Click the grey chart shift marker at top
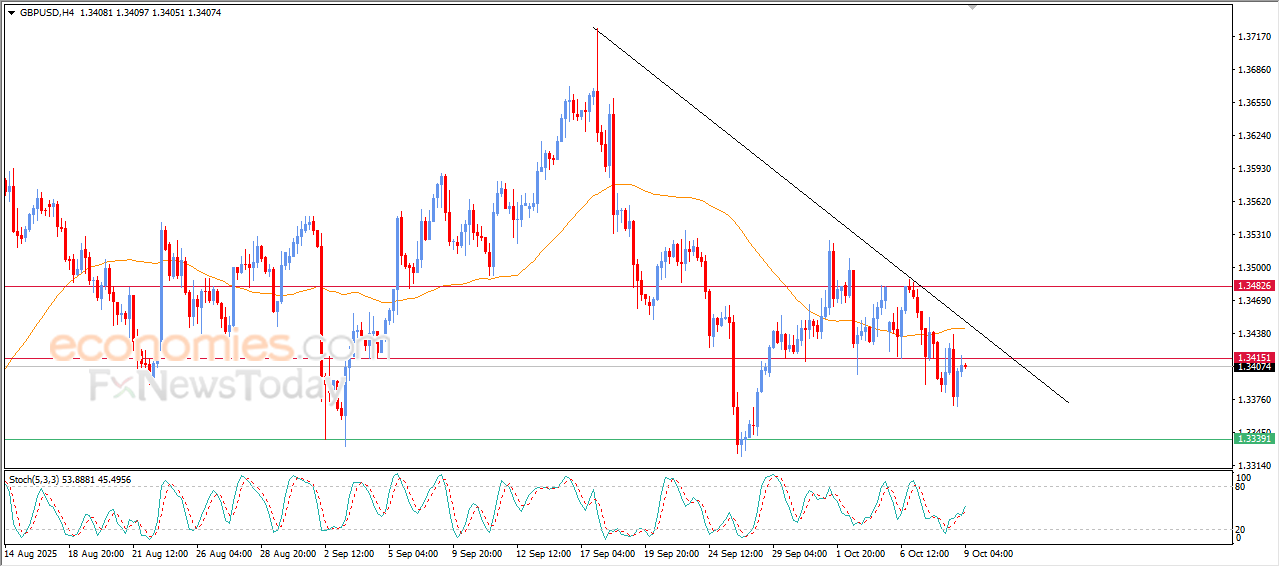Image resolution: width=1280 pixels, height=567 pixels. pos(972,8)
